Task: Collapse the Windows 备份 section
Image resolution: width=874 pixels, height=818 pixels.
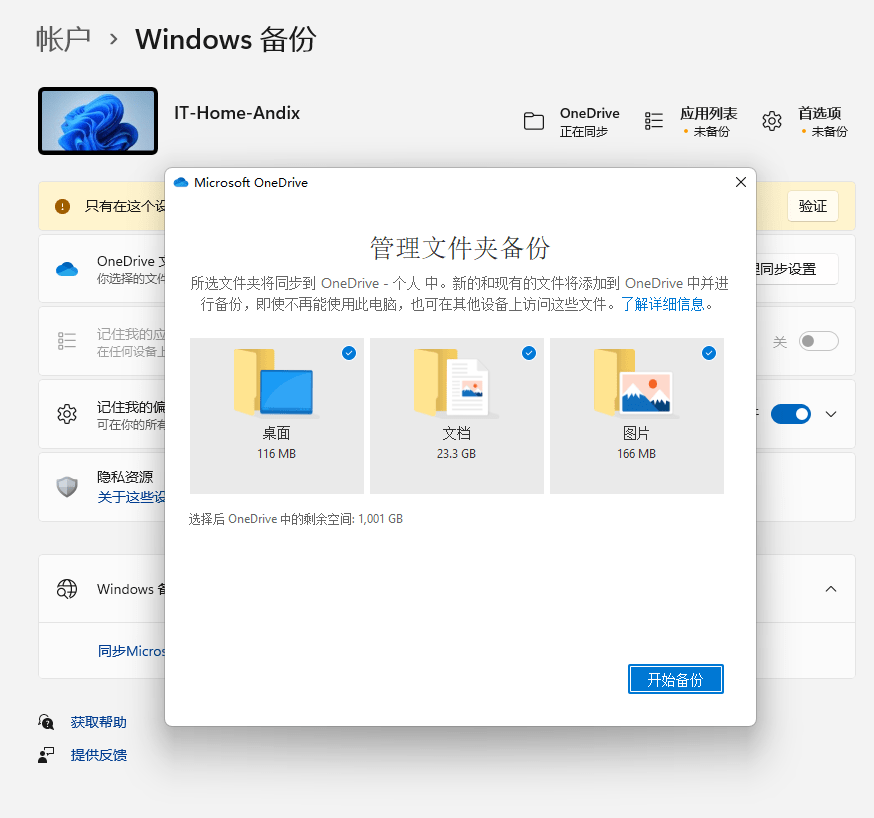Action: tap(830, 589)
